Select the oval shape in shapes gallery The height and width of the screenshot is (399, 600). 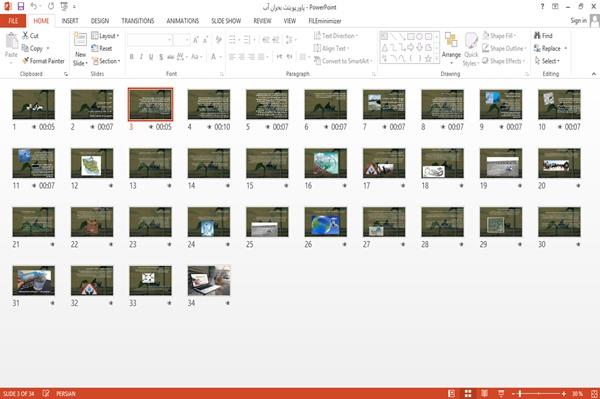(x=419, y=37)
